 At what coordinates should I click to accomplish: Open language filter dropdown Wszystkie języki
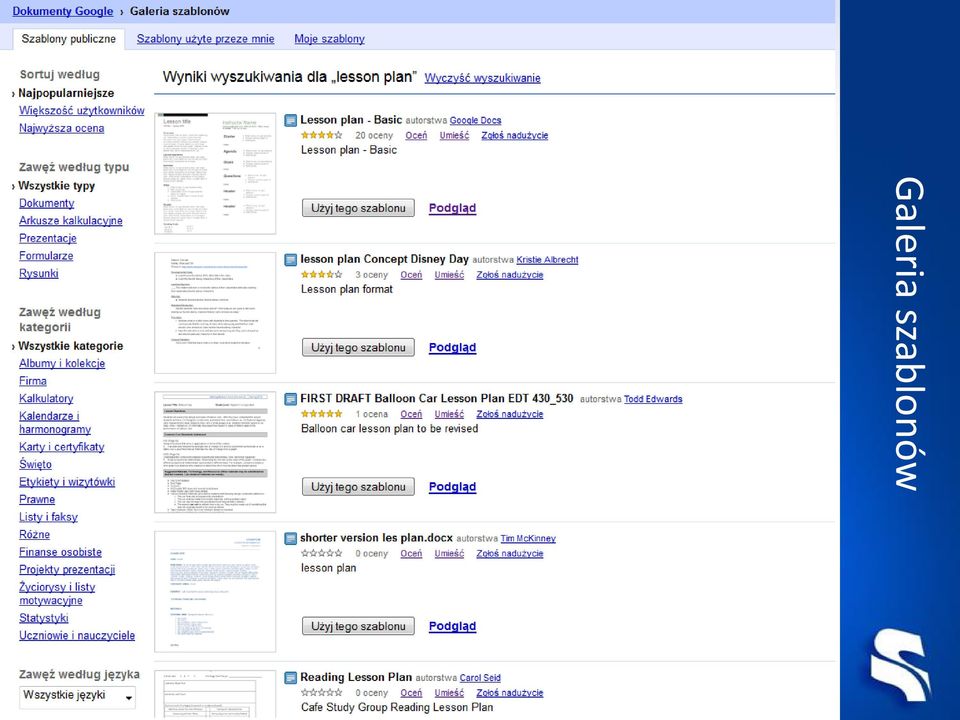[x=77, y=697]
